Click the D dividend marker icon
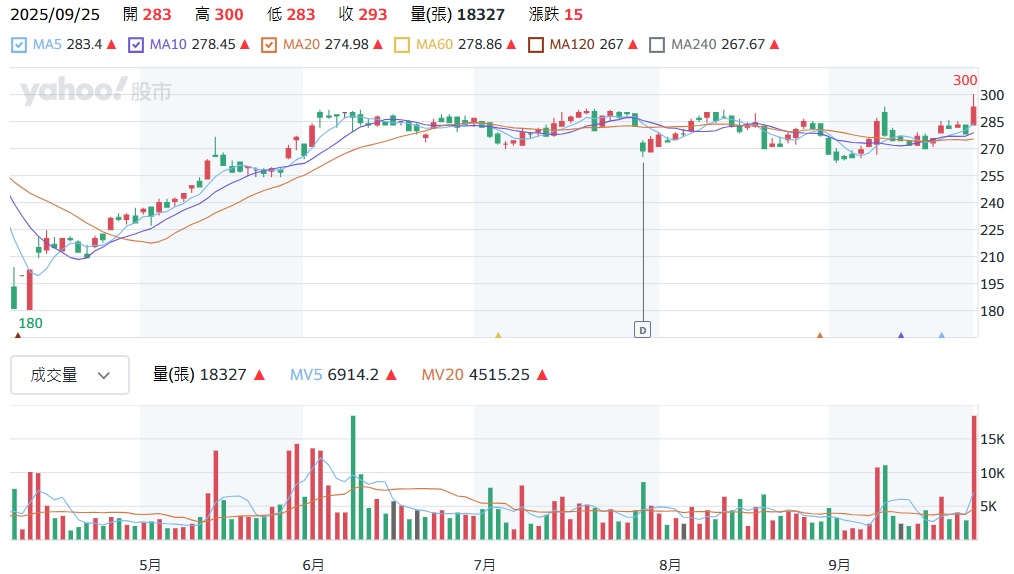The height and width of the screenshot is (574, 1014). coord(642,329)
